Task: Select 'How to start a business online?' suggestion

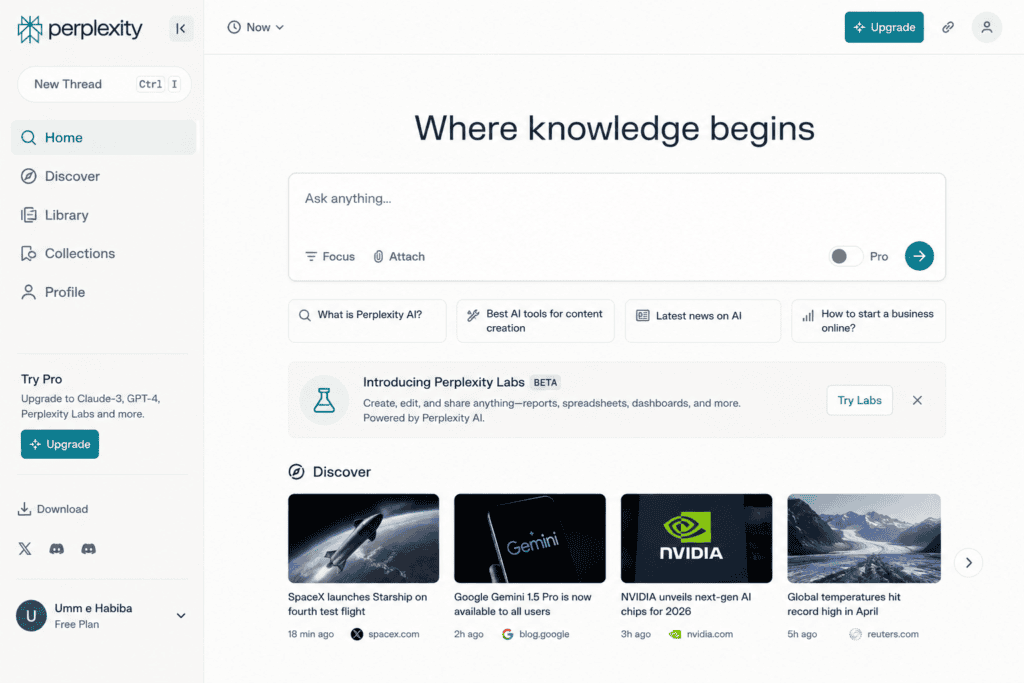Action: click(869, 321)
